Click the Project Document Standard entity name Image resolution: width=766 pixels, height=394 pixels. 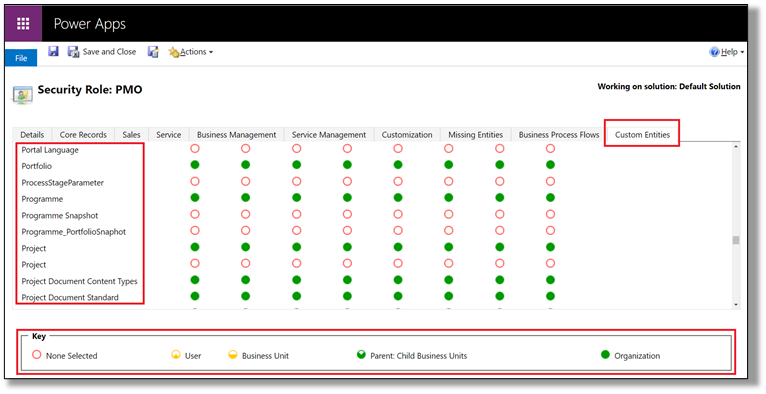coord(70,297)
